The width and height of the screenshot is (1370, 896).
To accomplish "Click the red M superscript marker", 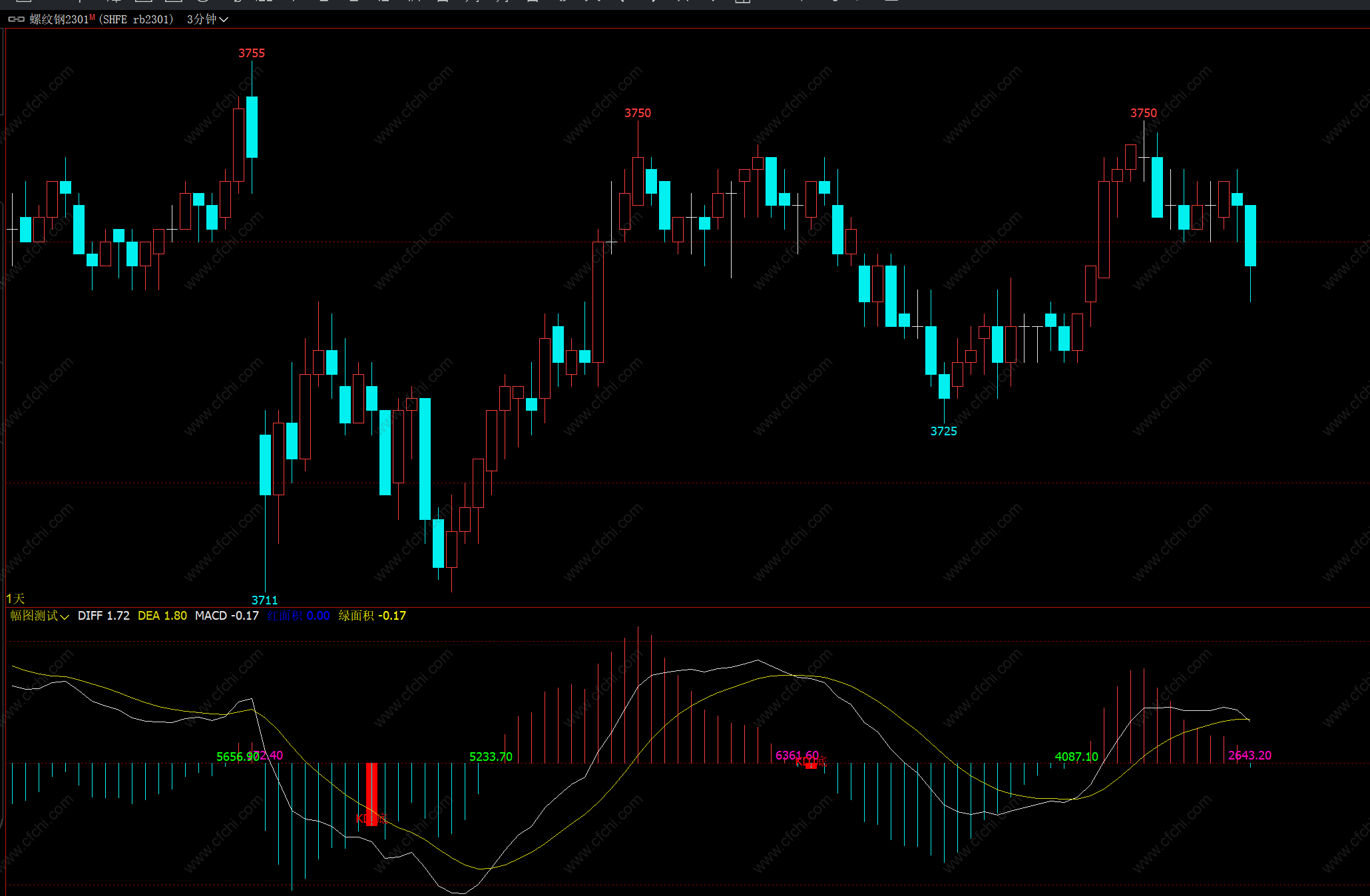I will click(92, 17).
